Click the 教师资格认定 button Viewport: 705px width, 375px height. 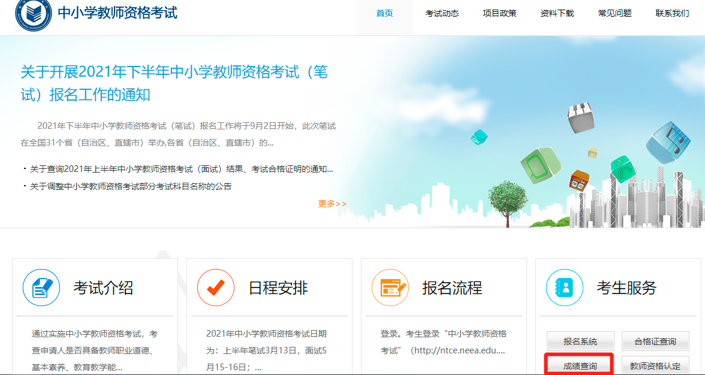click(x=655, y=366)
